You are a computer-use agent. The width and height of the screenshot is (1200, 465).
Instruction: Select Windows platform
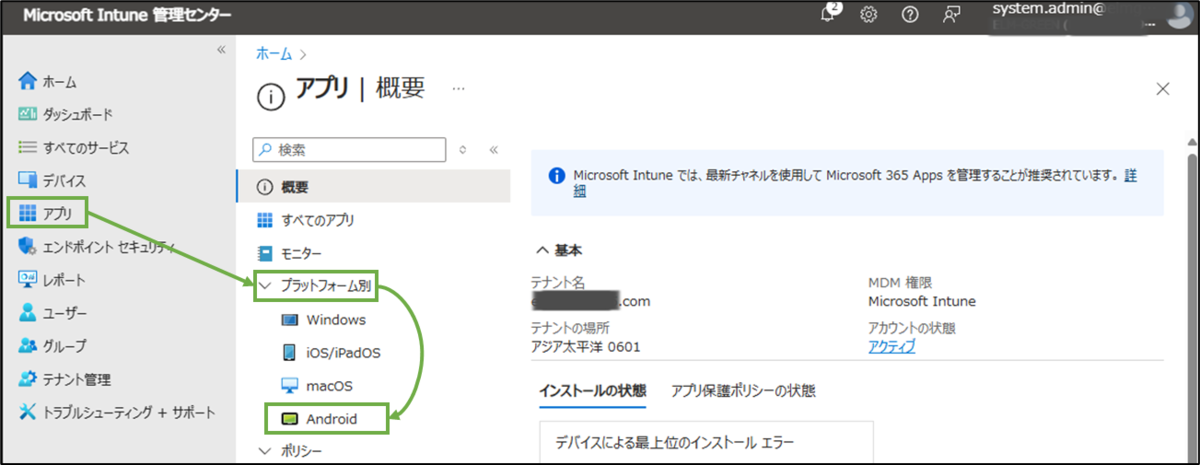[x=323, y=320]
